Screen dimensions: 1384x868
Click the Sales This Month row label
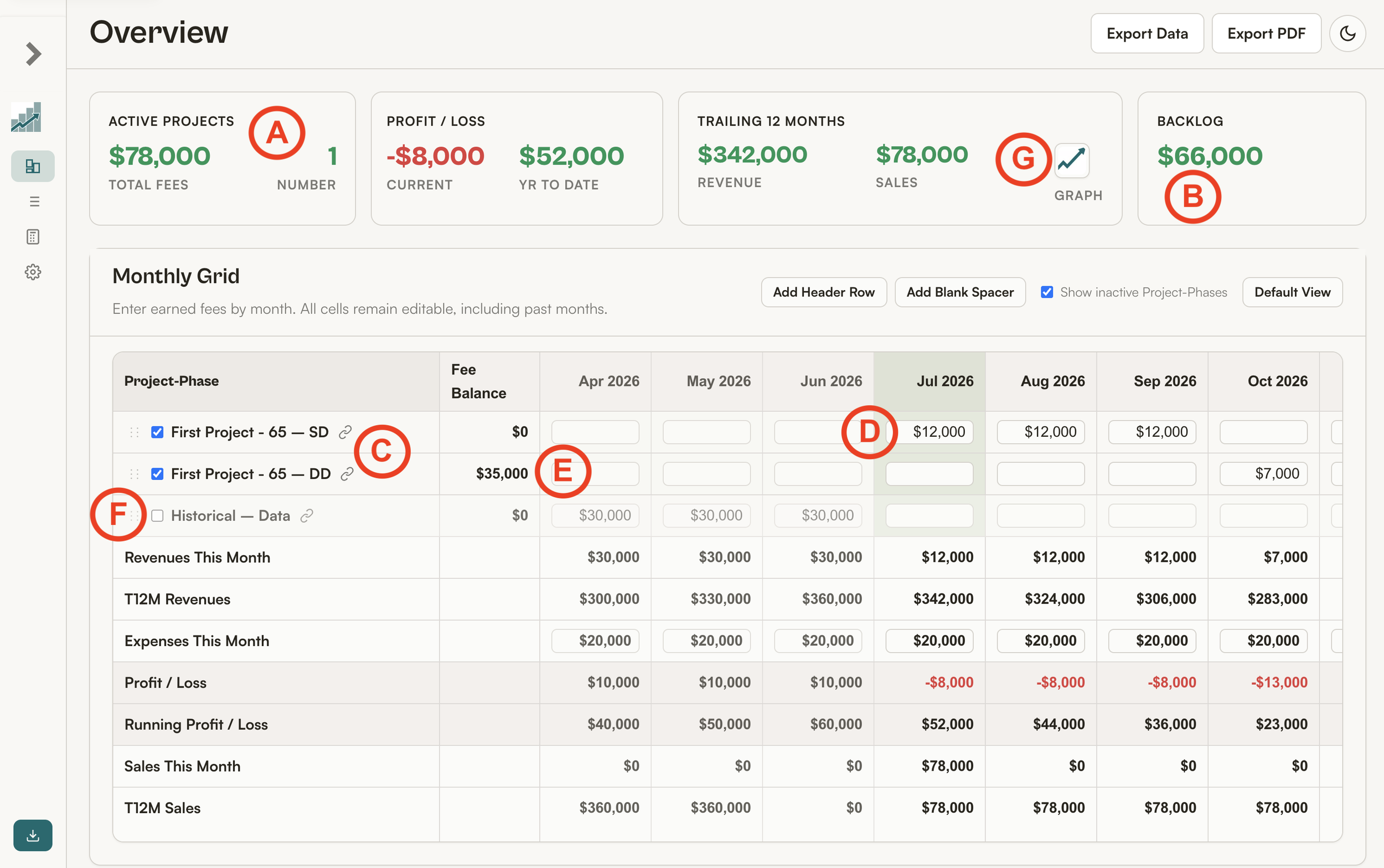[182, 766]
